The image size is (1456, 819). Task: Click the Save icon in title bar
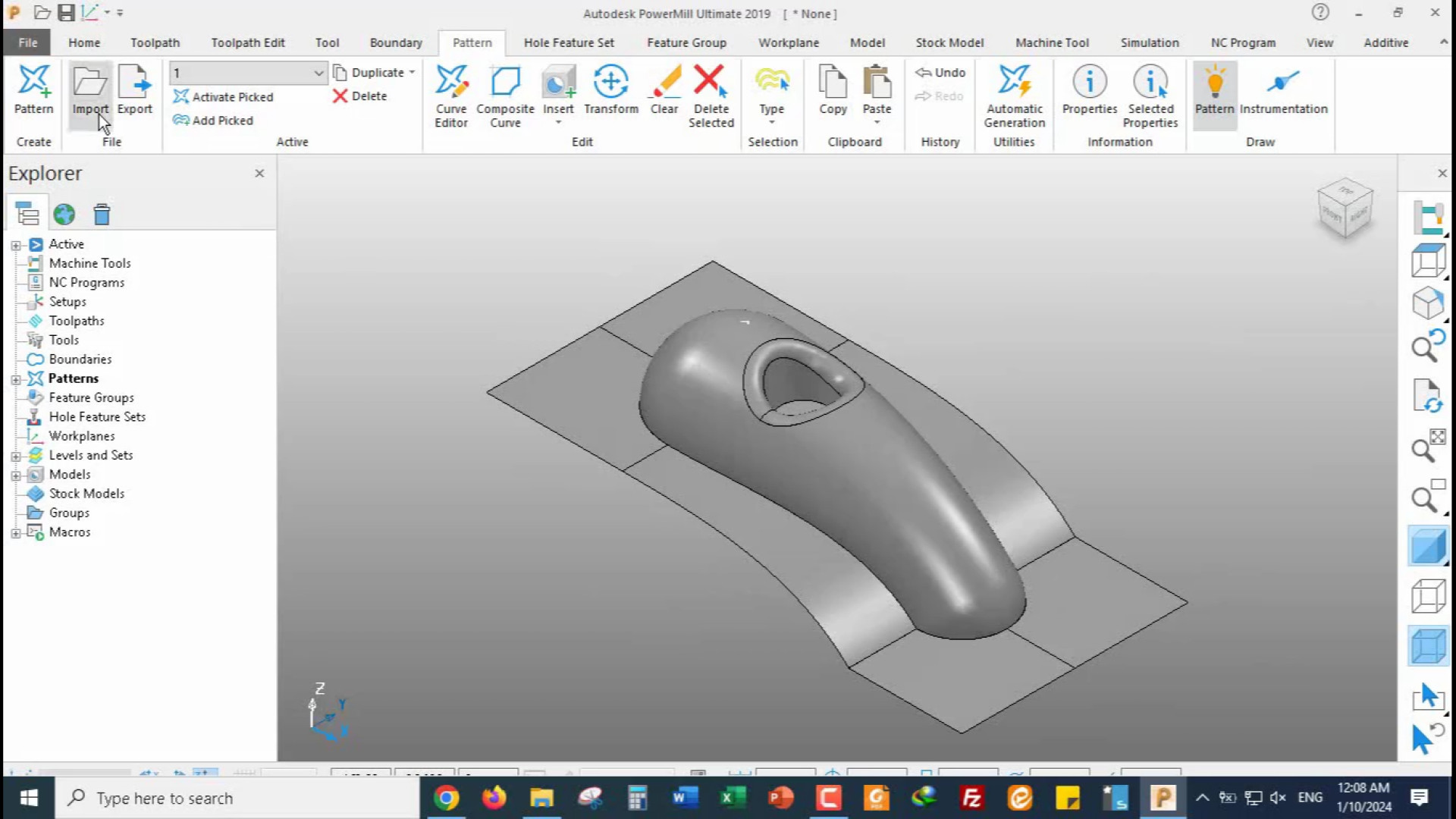pyautogui.click(x=66, y=13)
